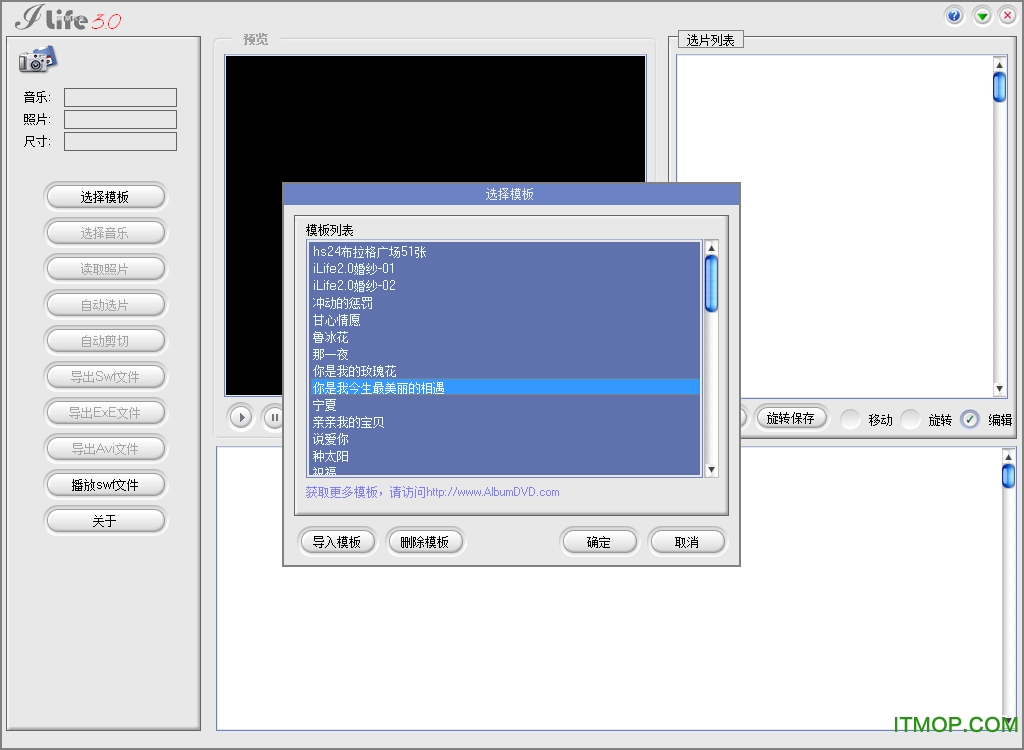
Task: Select template 鲁冰花
Action: (504, 337)
